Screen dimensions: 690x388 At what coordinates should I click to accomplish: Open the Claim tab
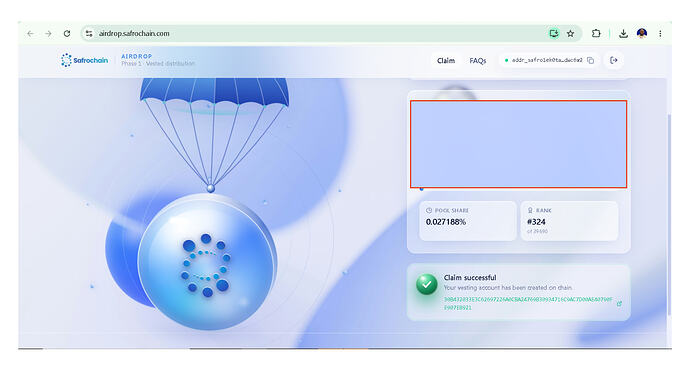tap(446, 60)
